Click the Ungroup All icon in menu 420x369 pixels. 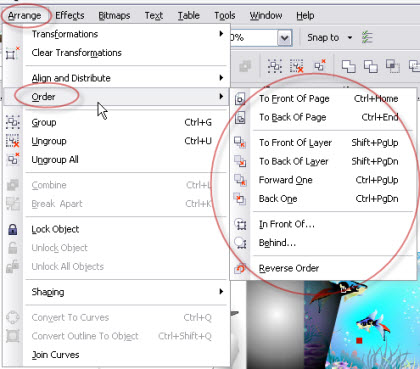tap(13, 159)
